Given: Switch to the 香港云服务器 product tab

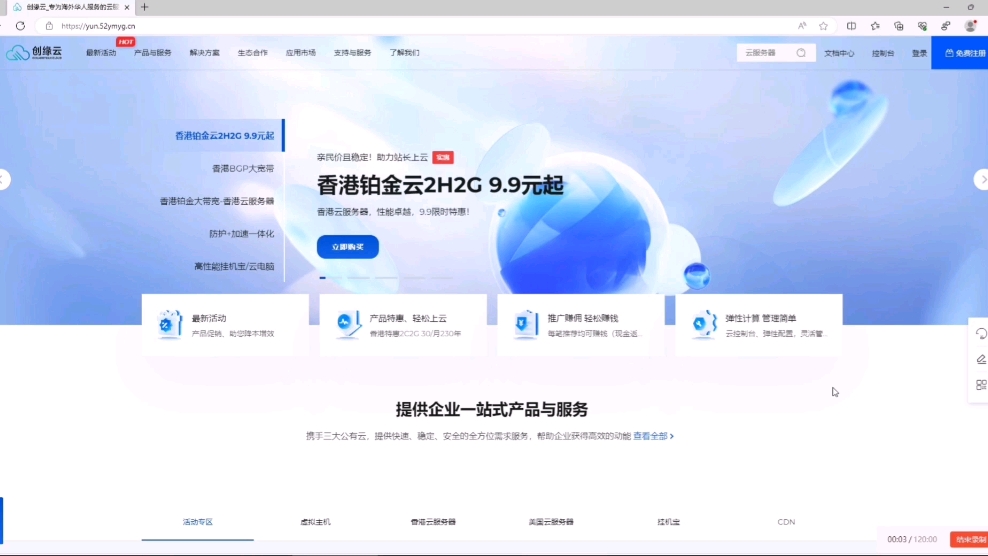Looking at the screenshot, I should [433, 522].
